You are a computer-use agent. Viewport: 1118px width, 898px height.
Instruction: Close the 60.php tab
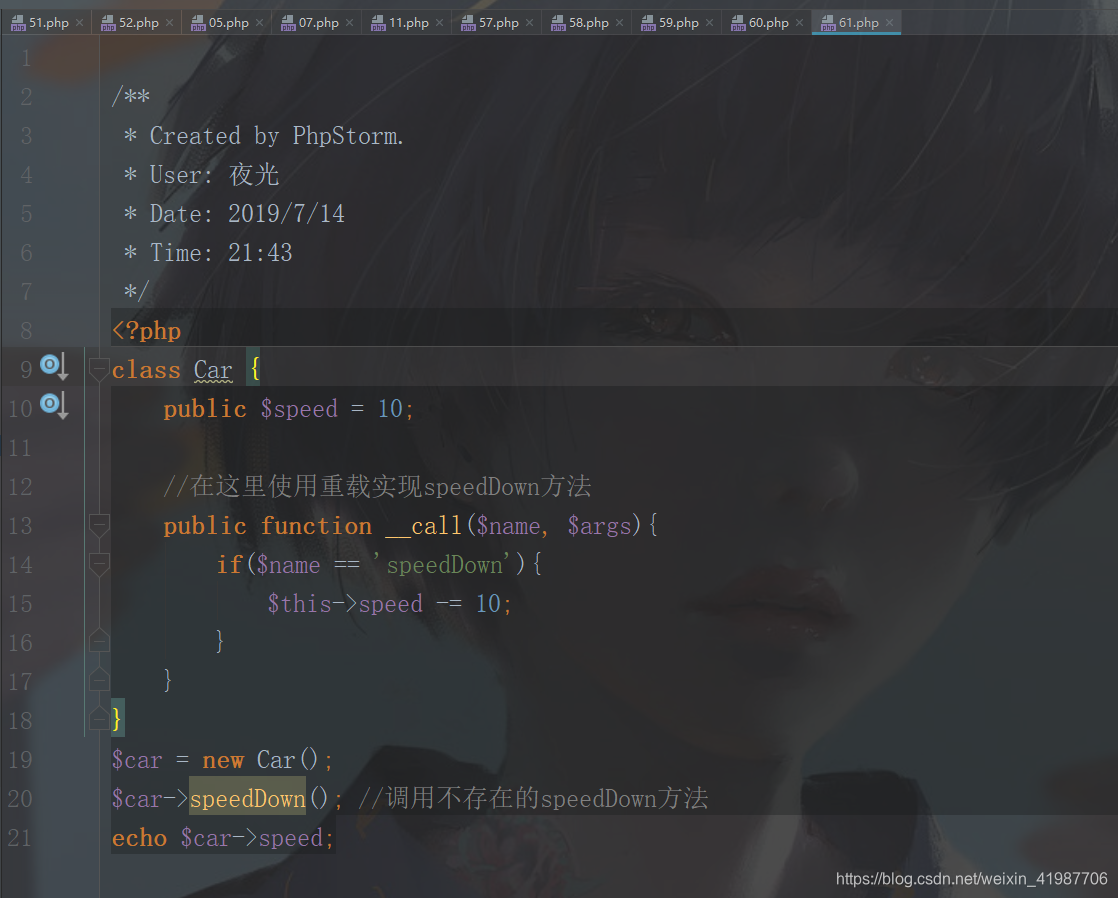799,23
